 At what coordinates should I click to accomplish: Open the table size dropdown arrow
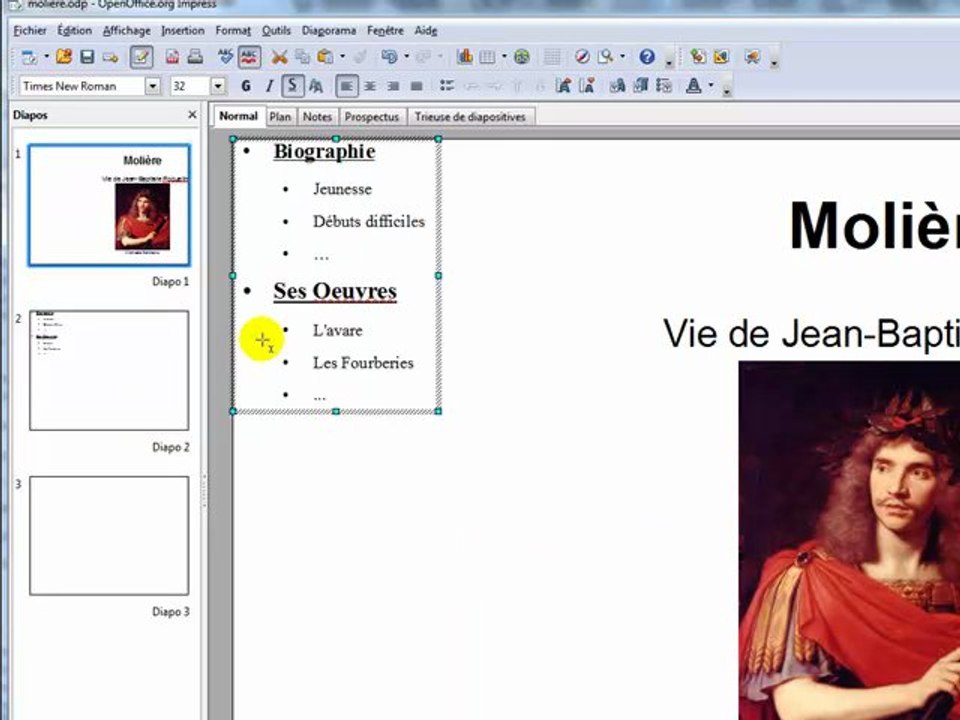click(x=504, y=57)
